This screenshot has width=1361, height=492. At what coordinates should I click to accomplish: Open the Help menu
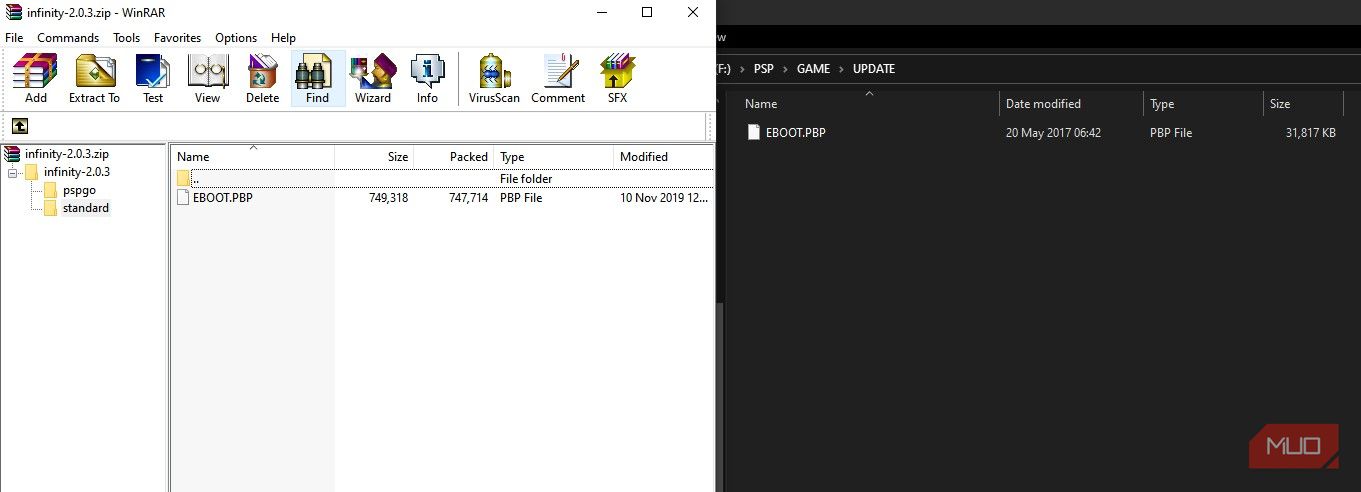coord(283,37)
